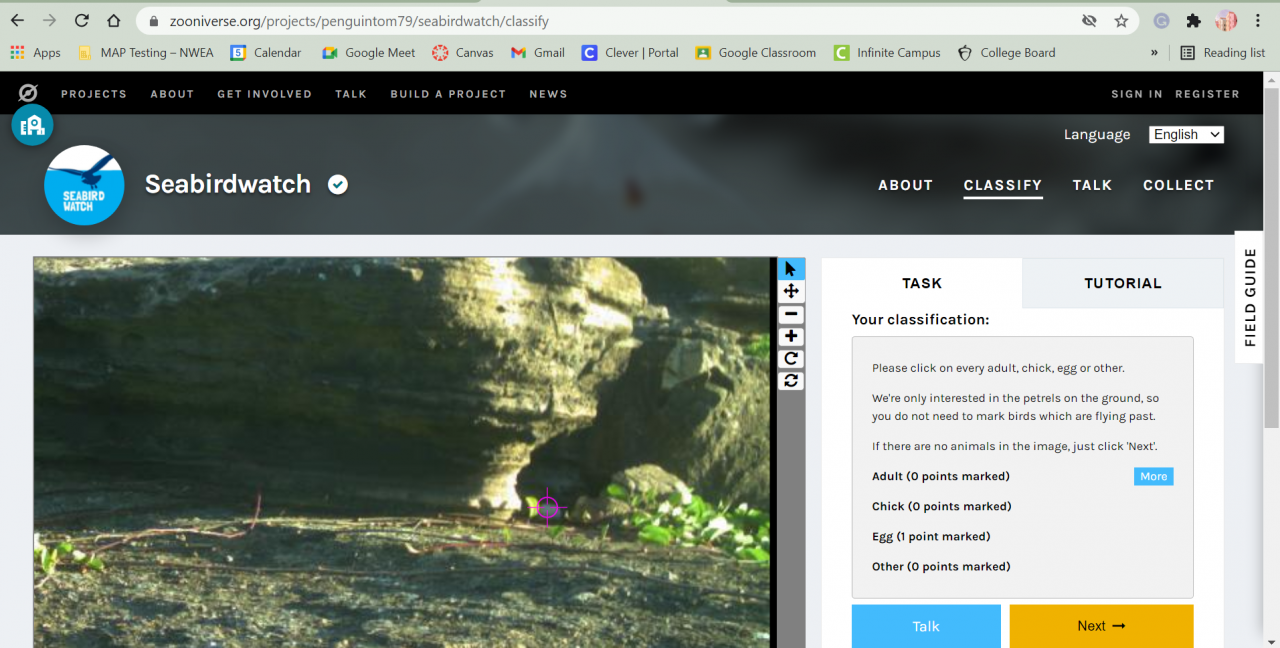
Task: Open the Clever | Portal bookmark
Action: click(630, 53)
